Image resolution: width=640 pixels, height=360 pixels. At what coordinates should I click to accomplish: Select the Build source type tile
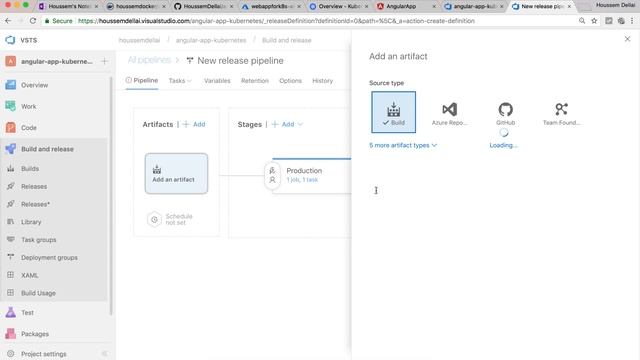(x=393, y=112)
